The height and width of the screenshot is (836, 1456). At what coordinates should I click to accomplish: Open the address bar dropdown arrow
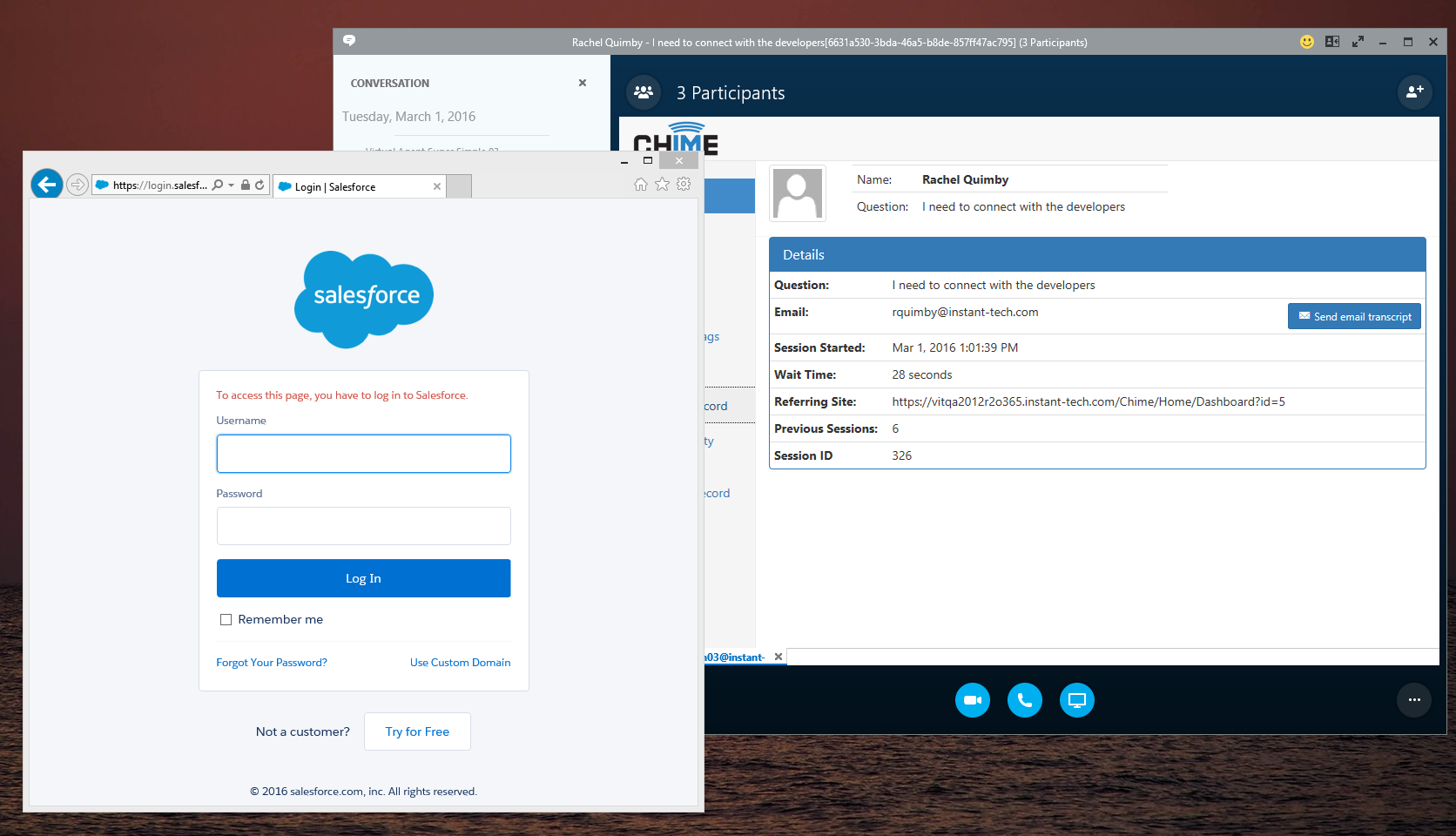(231, 185)
